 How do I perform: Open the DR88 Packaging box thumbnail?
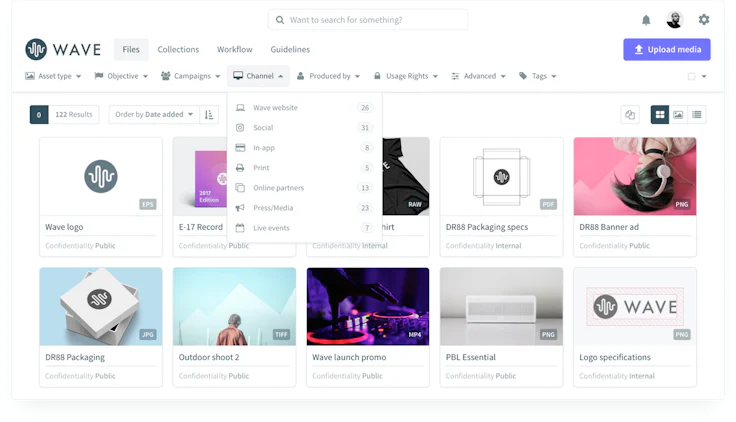tap(101, 307)
